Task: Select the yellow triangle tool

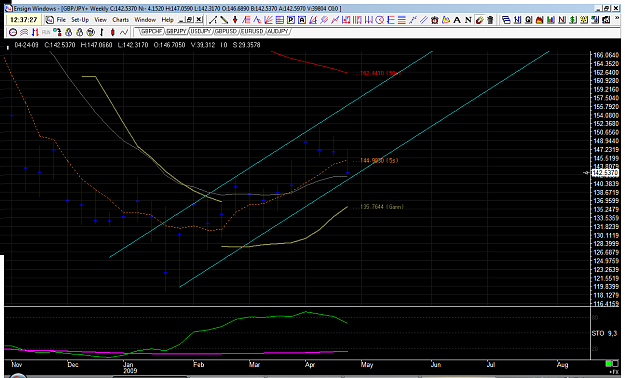Action: (x=446, y=20)
